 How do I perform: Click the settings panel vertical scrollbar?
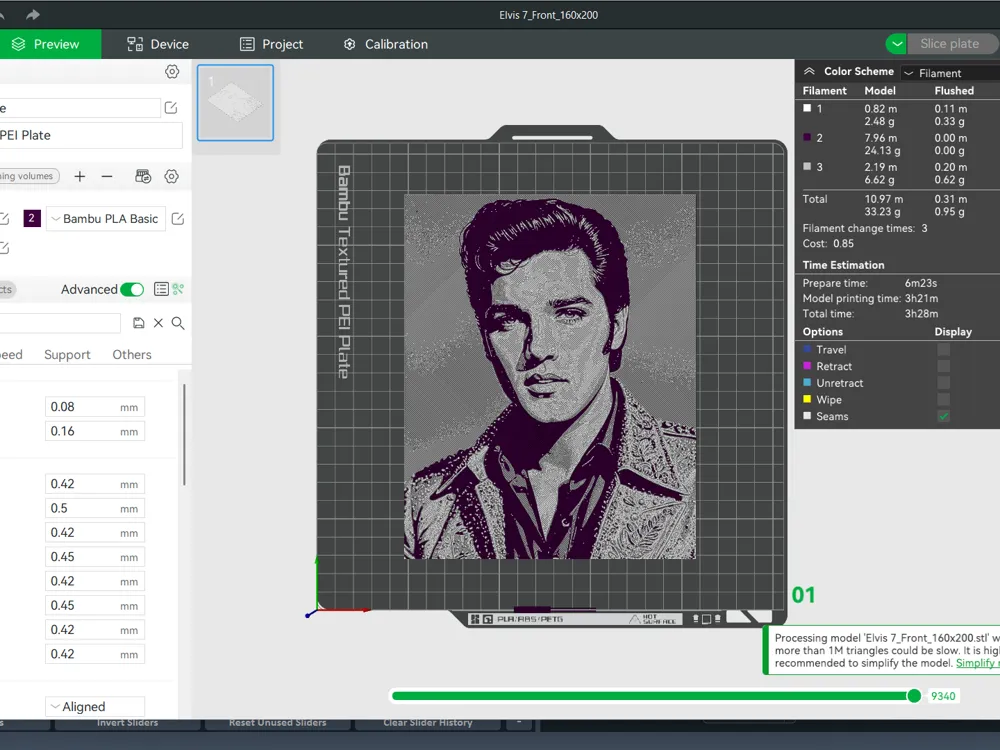(184, 435)
